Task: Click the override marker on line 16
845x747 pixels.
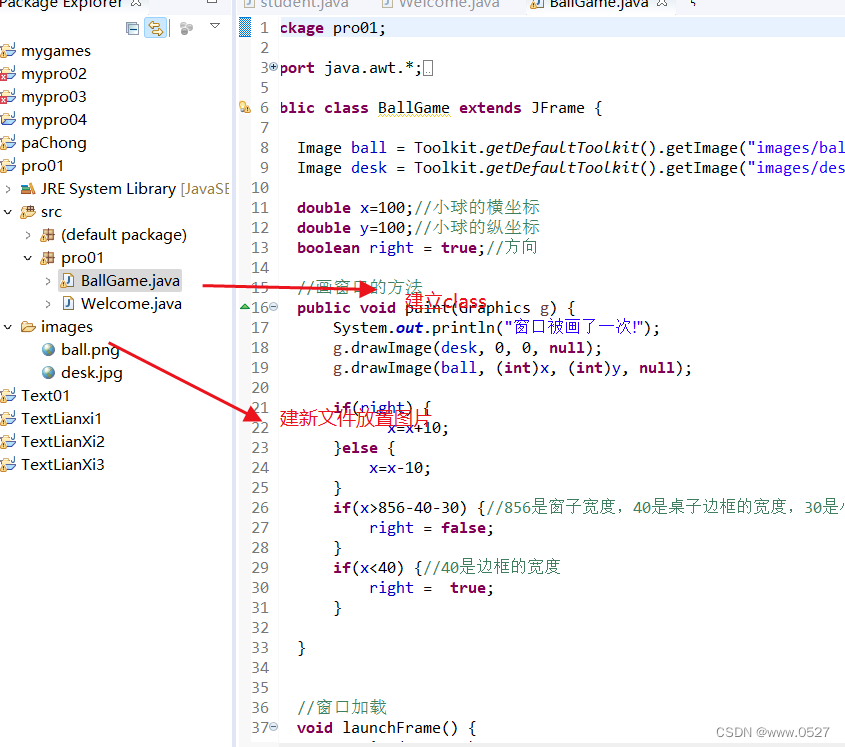Action: (245, 307)
